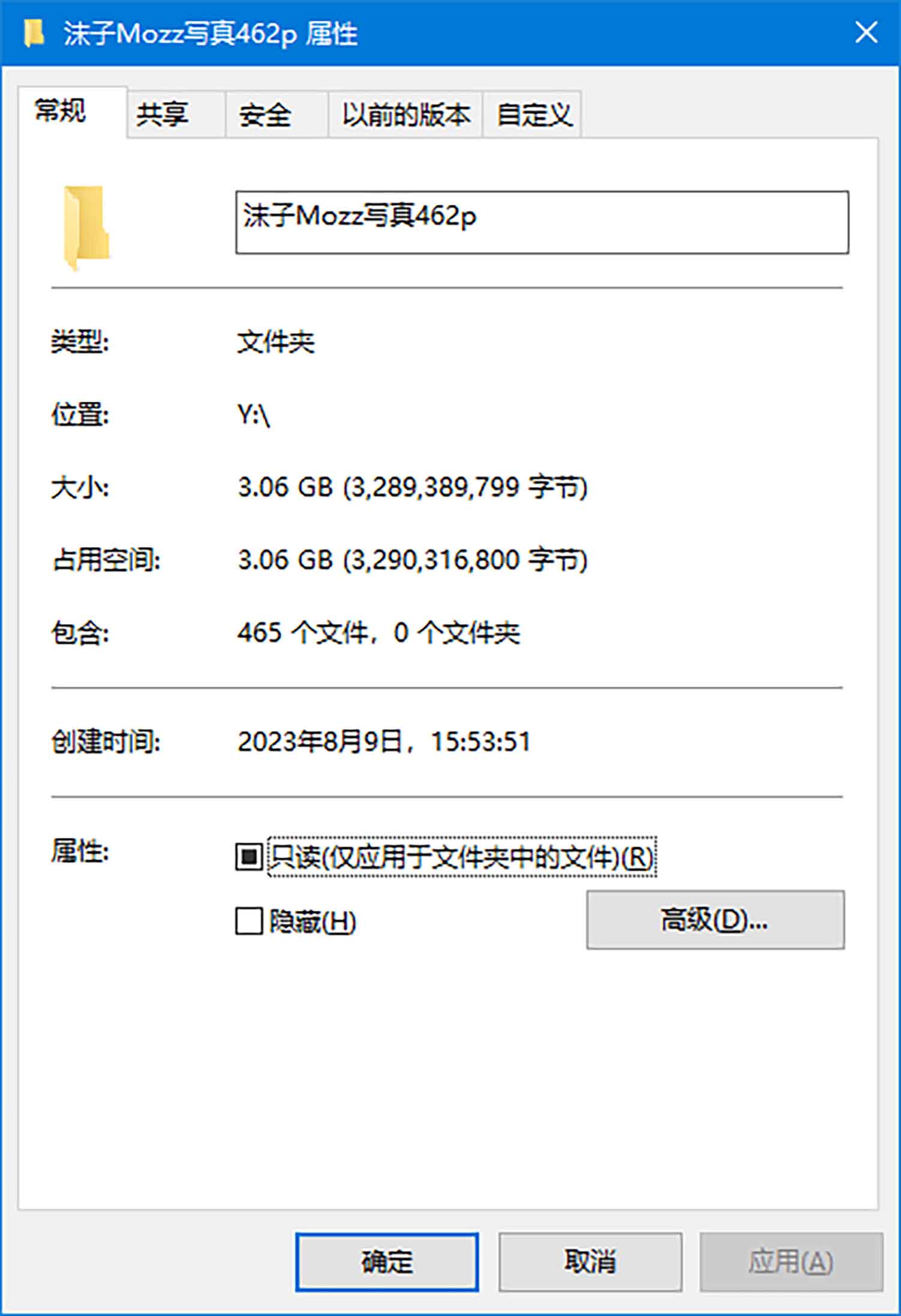The height and width of the screenshot is (1316, 901).
Task: Select the 以前的版本 tab
Action: point(405,114)
